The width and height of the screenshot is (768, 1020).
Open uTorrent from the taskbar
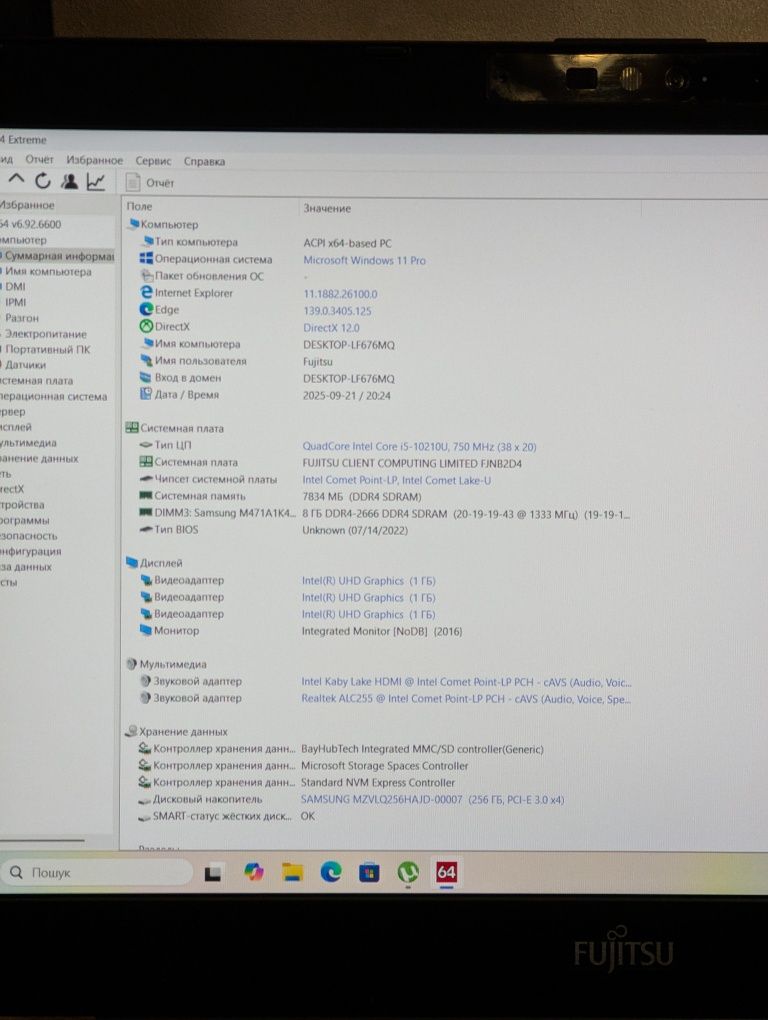coord(408,872)
